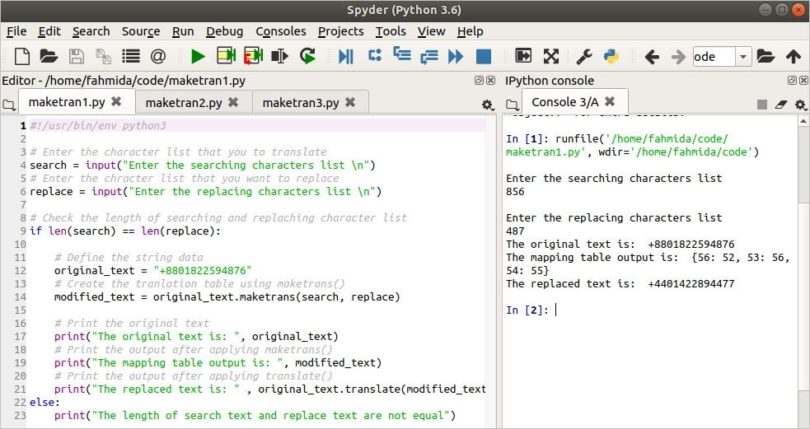
Task: Undock the Editor pane button
Action: [x=479, y=80]
